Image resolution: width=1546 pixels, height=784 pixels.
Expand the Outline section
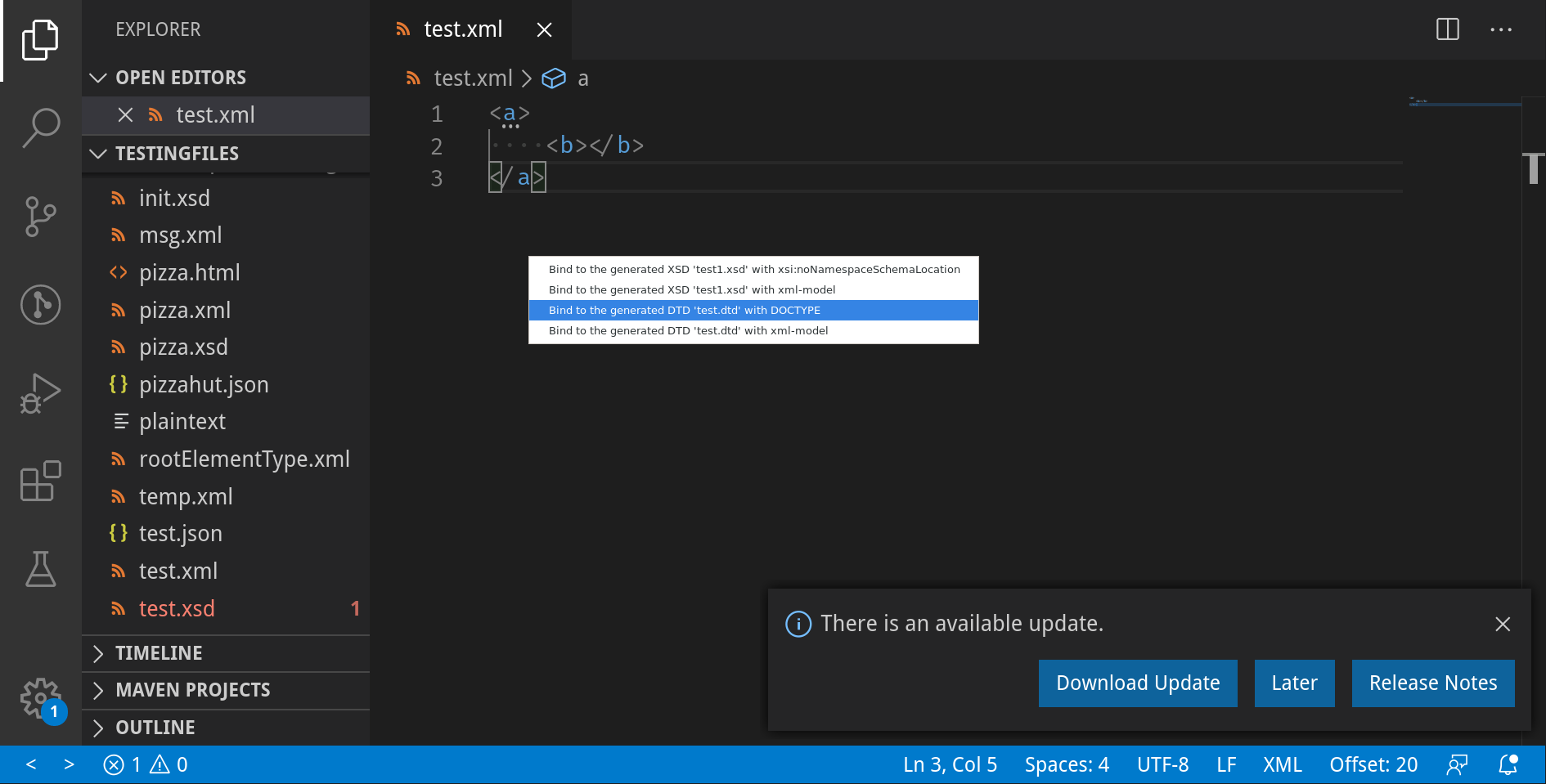(x=226, y=728)
